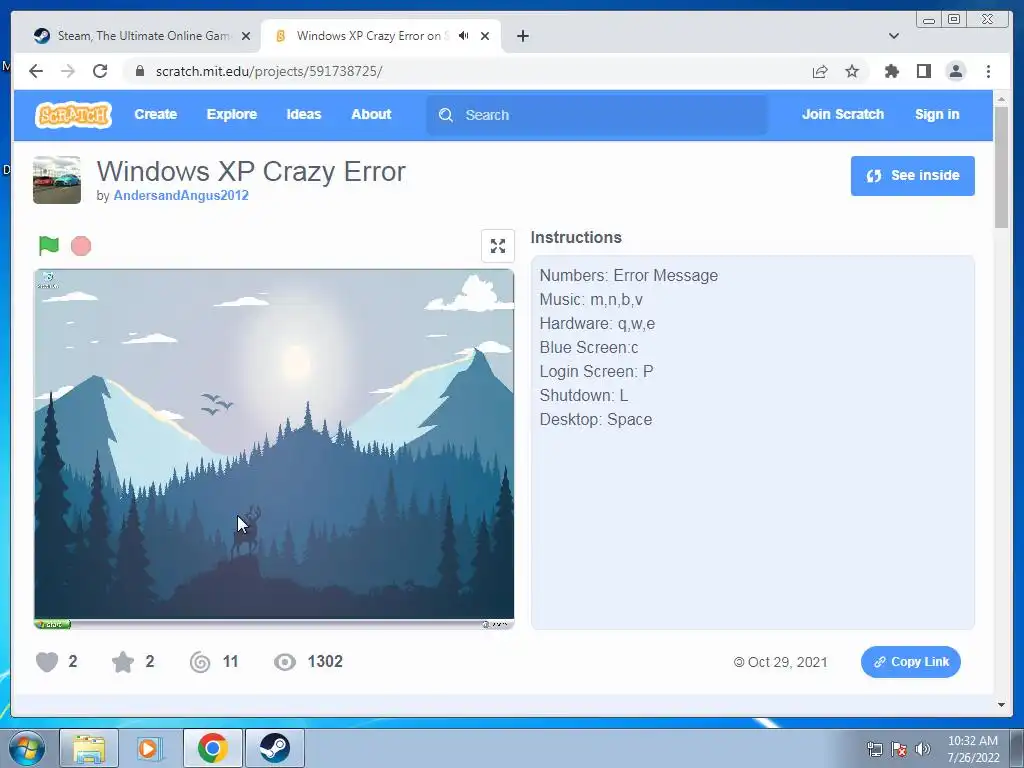1024x768 pixels.
Task: Favorite the project with star icon
Action: (x=123, y=662)
